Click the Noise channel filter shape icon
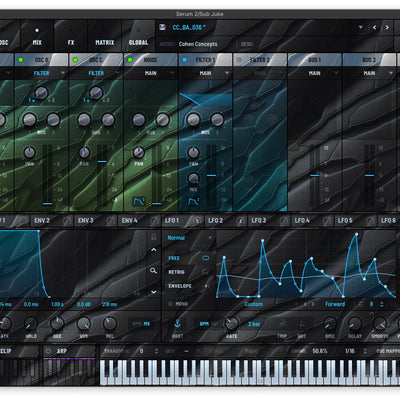This screenshot has width=400, height=400. [x=139, y=201]
